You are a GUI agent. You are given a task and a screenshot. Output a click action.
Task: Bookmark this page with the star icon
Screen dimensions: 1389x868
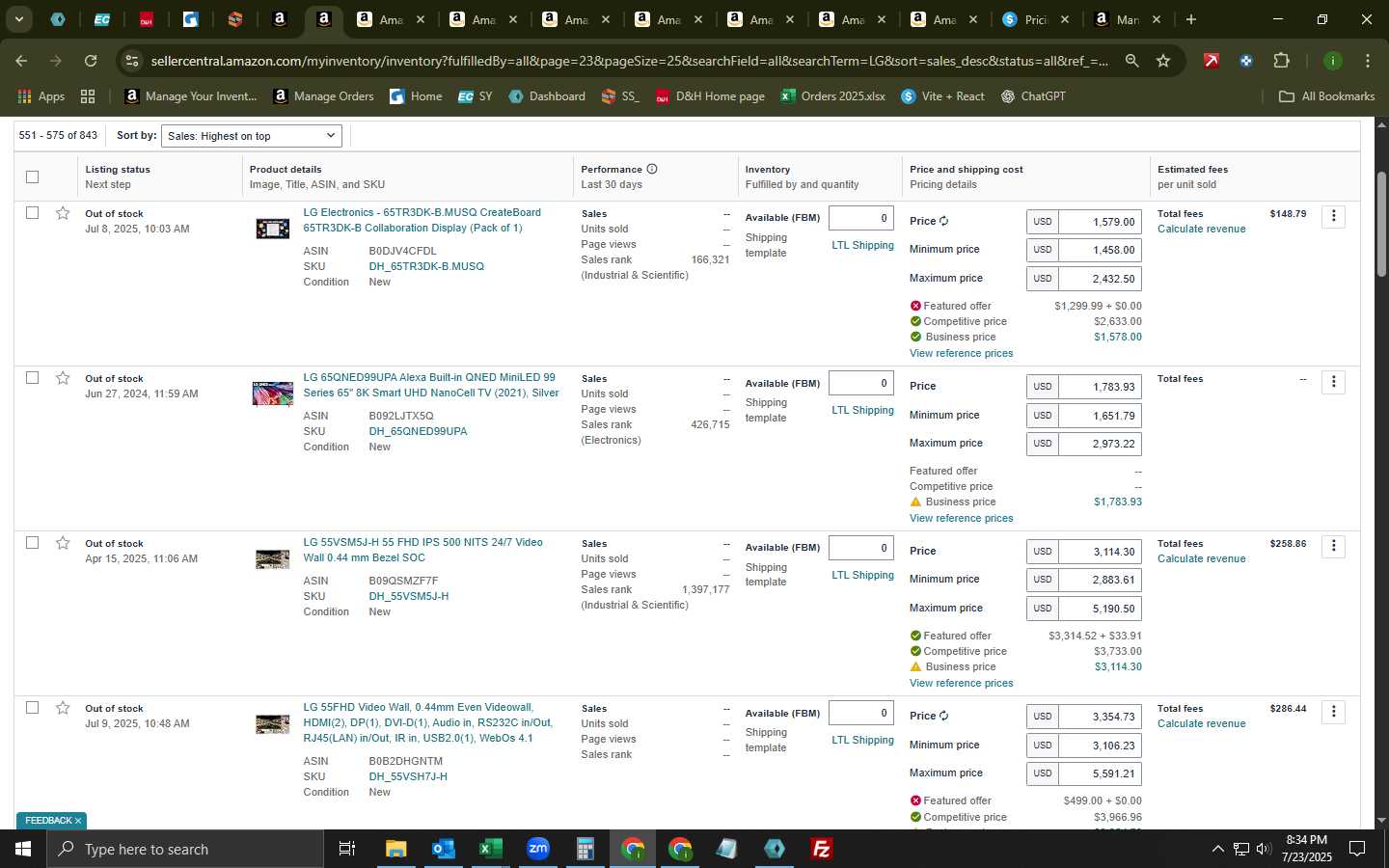click(x=1163, y=61)
